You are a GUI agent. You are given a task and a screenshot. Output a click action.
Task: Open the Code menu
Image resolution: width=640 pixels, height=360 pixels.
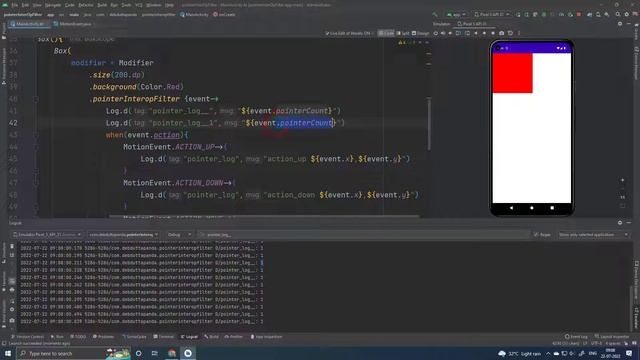(x=70, y=5)
